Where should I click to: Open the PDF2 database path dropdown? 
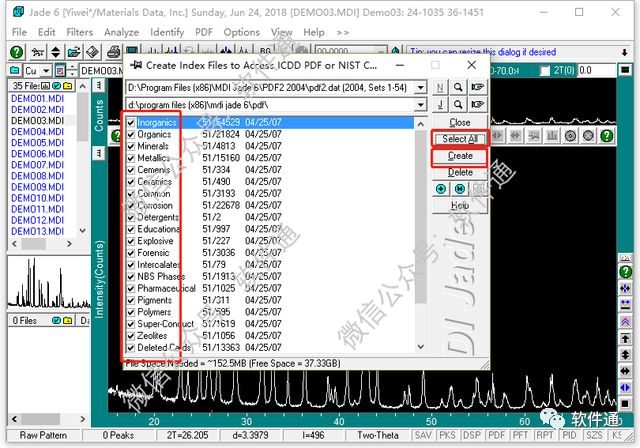click(x=420, y=87)
